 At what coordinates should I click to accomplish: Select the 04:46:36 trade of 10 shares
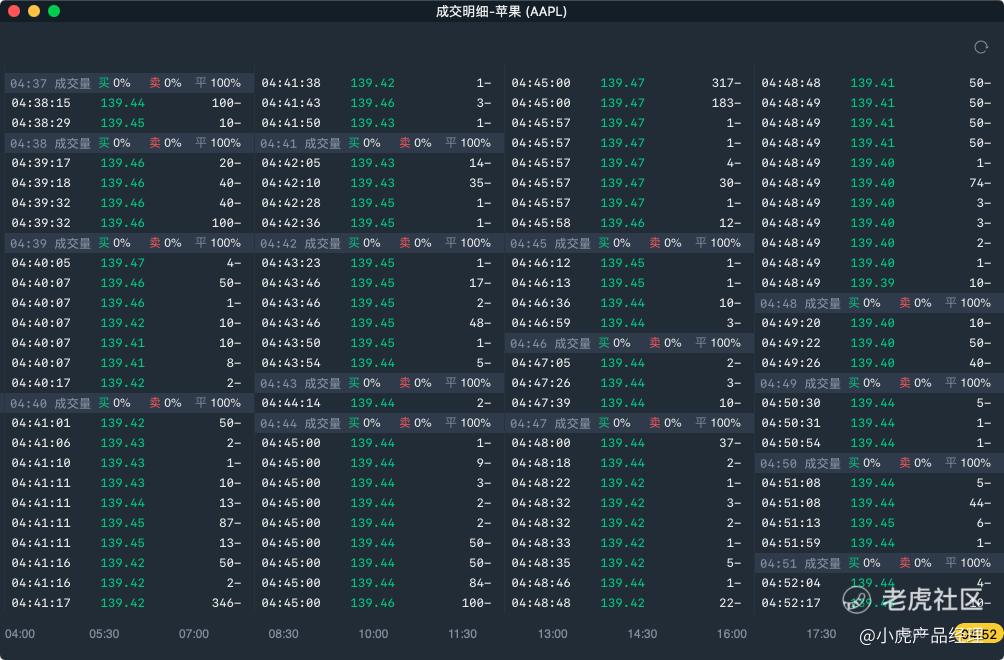coord(629,303)
